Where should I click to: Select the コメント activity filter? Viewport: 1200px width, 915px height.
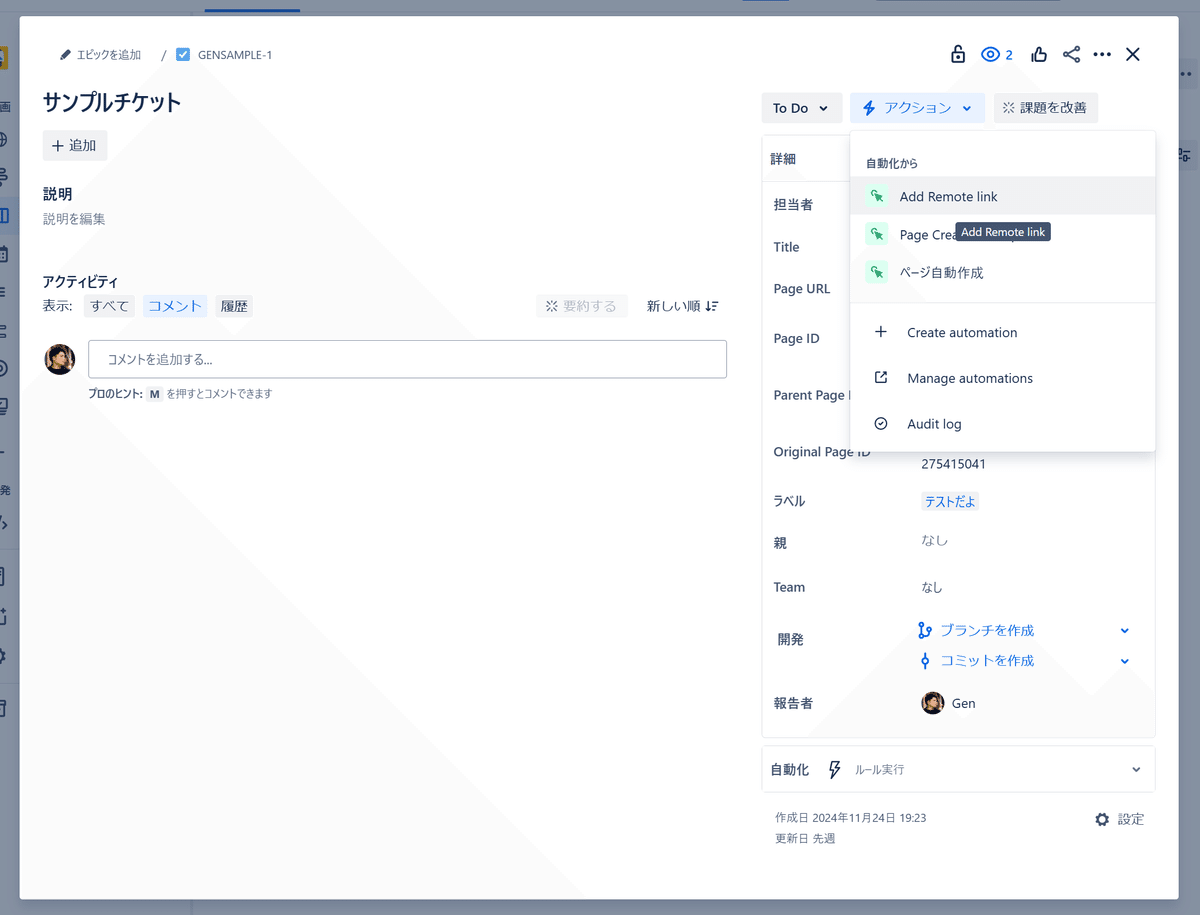175,306
